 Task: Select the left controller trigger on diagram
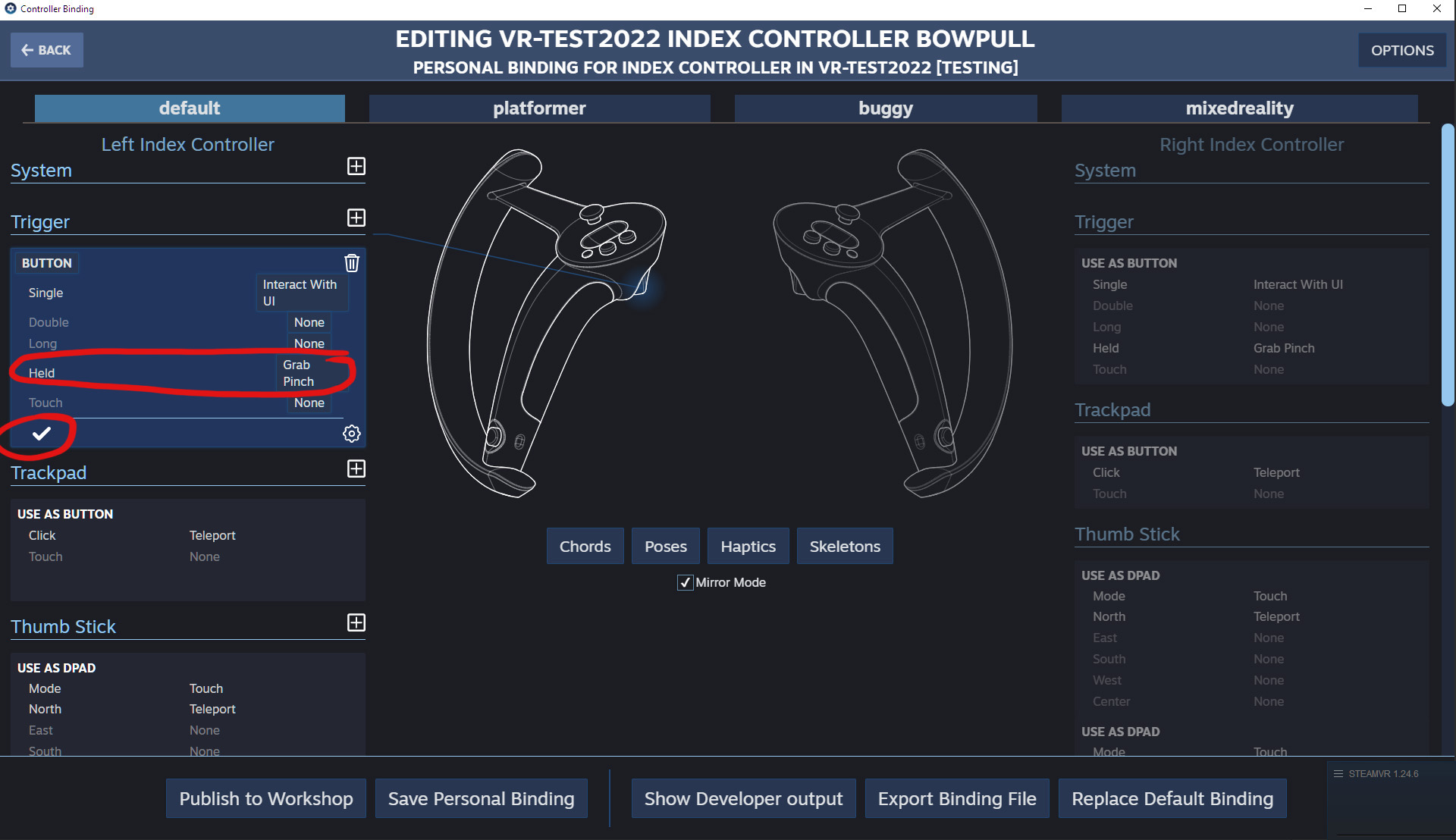642,287
